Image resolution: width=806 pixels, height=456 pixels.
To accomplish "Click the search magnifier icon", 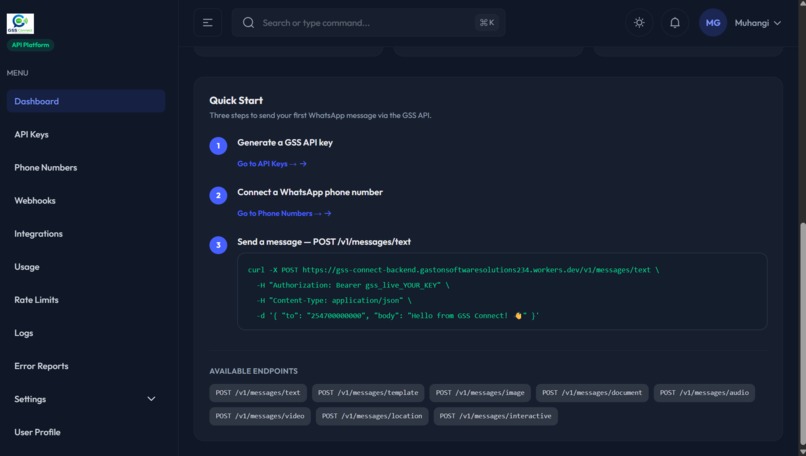I will (x=248, y=23).
